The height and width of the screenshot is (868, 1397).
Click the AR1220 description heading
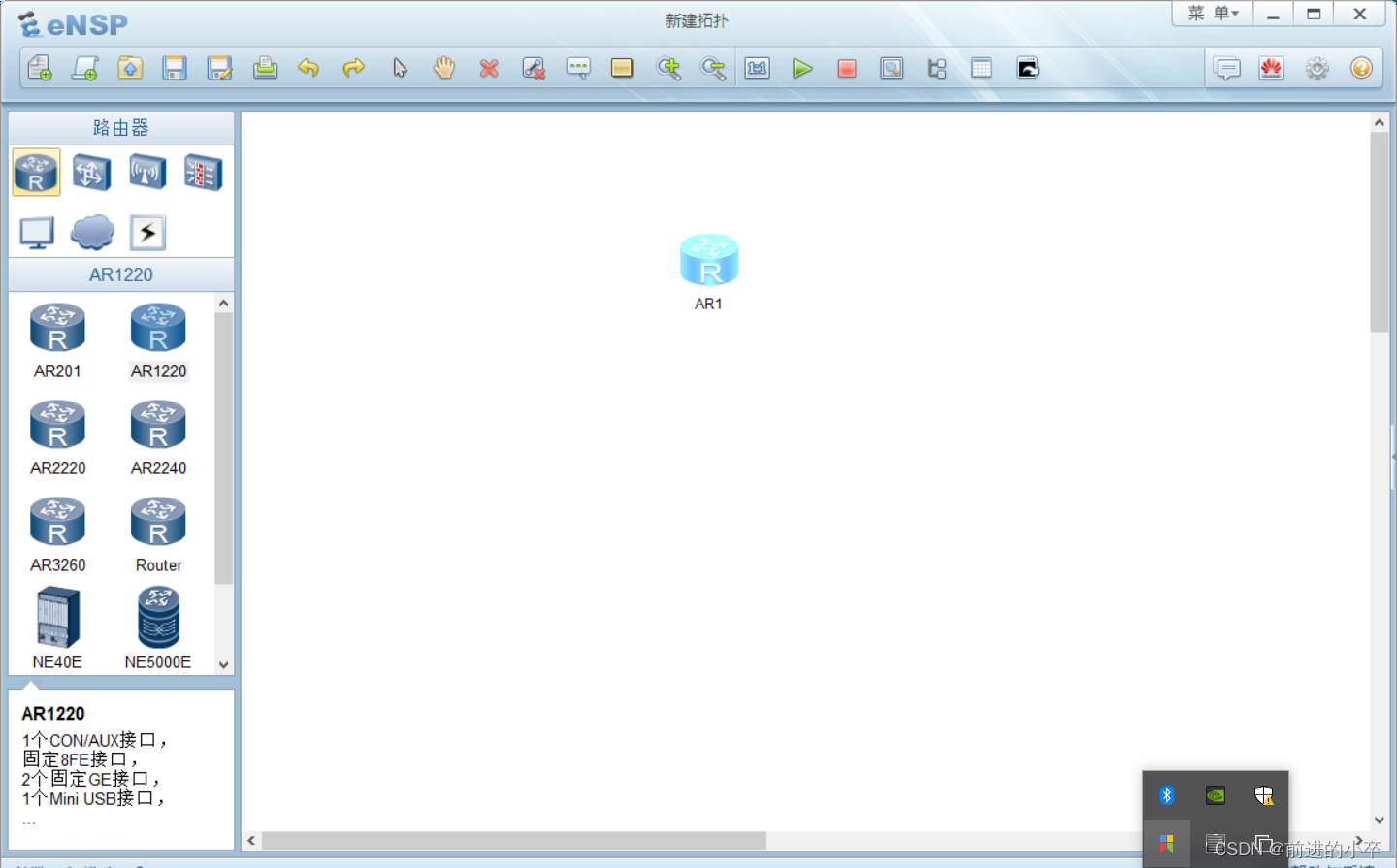[53, 714]
